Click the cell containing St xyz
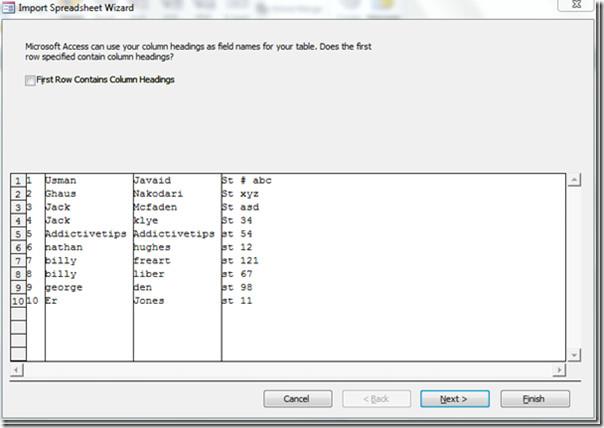The width and height of the screenshot is (604, 428). pyautogui.click(x=393, y=194)
